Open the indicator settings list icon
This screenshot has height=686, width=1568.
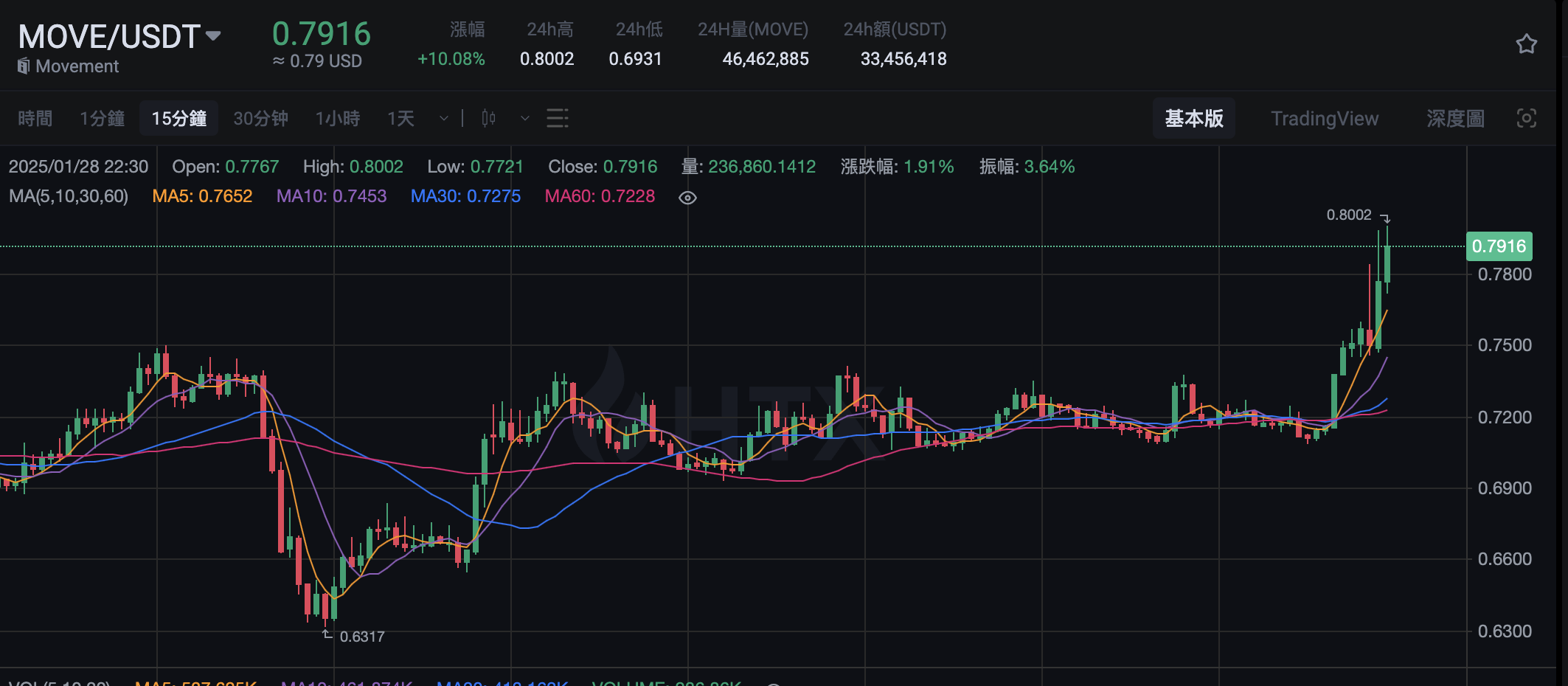557,118
